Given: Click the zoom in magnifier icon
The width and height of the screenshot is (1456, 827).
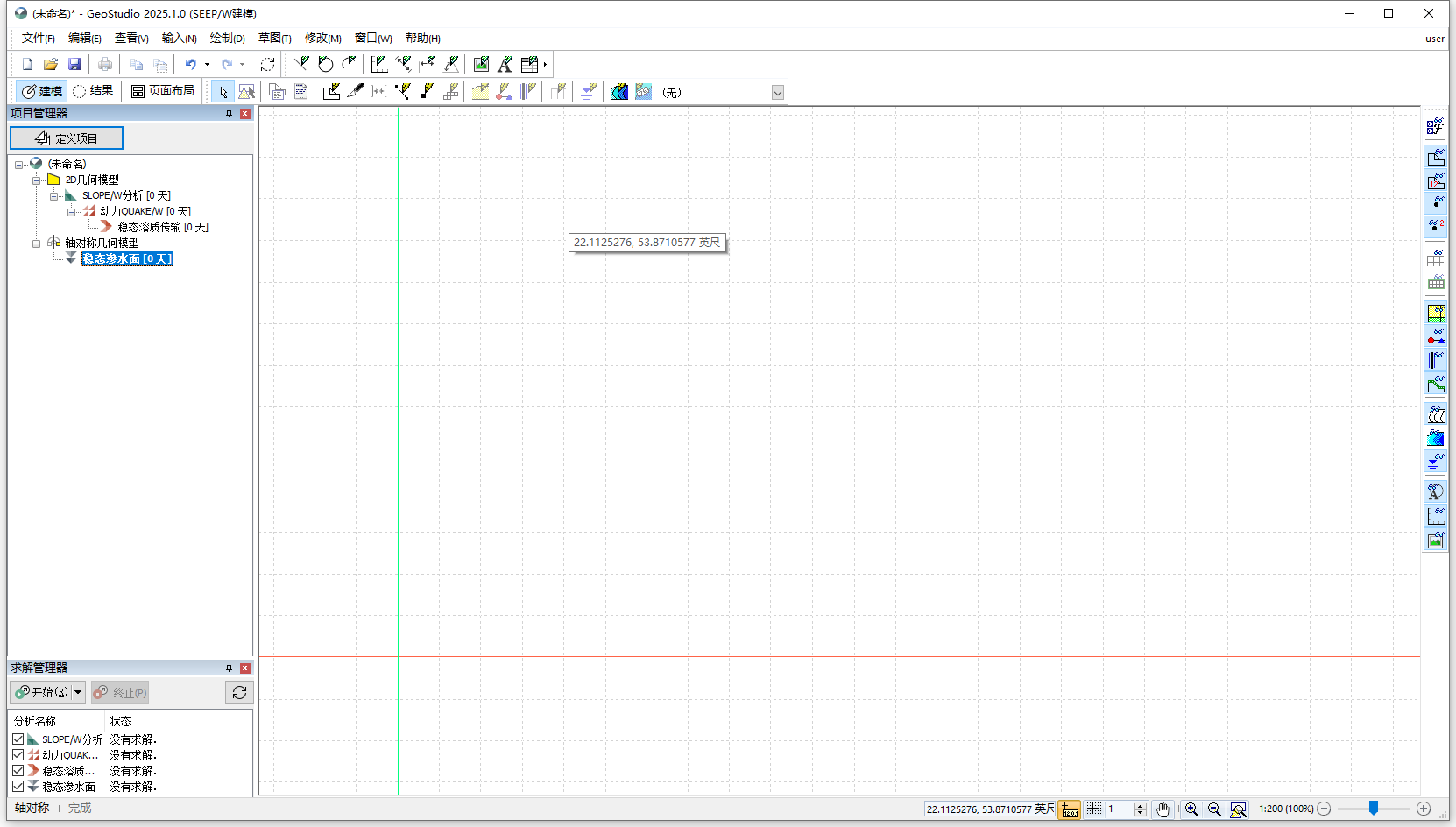Looking at the screenshot, I should 1191,809.
